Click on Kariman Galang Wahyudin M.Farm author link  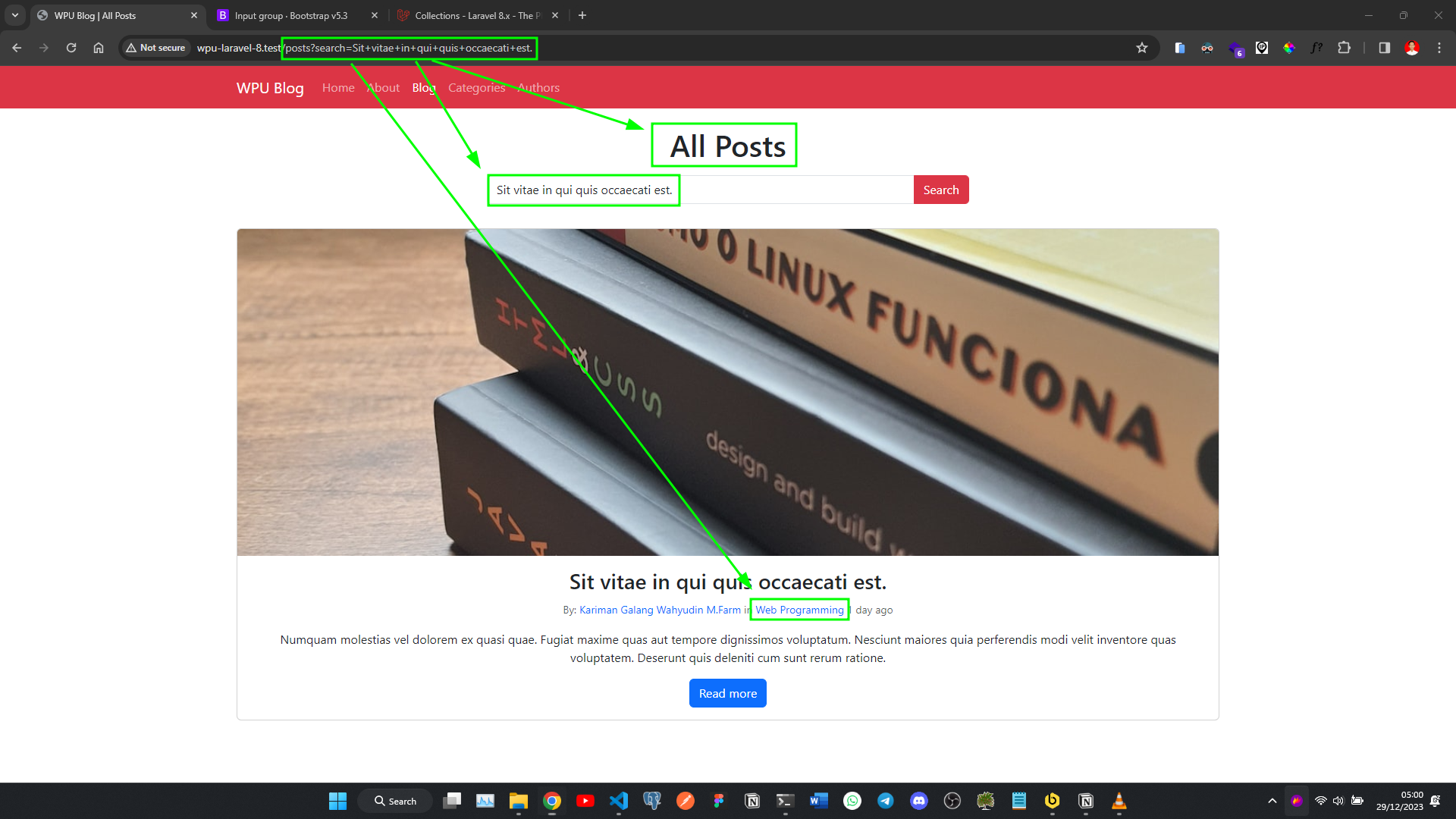click(660, 609)
